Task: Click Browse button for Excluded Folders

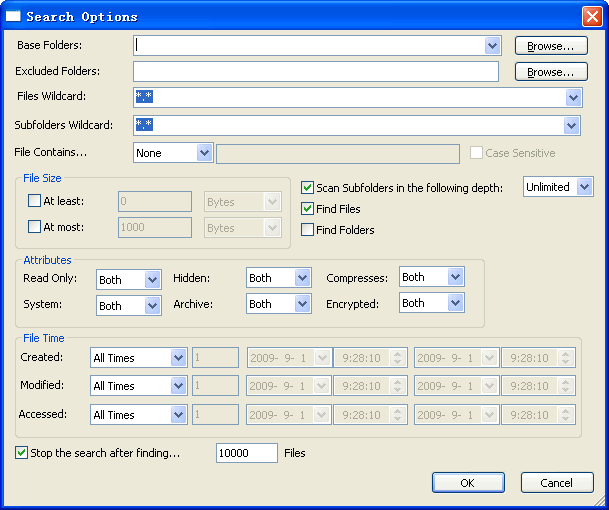Action: click(550, 72)
